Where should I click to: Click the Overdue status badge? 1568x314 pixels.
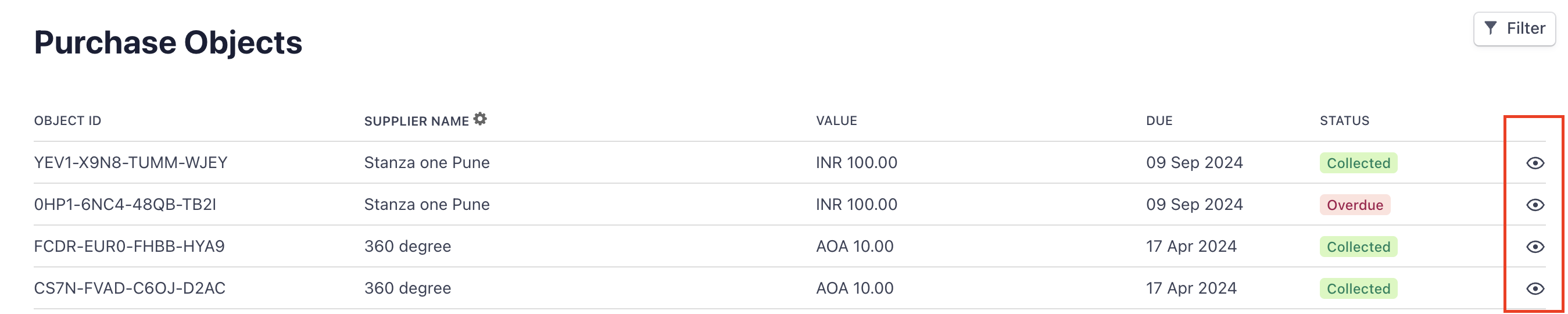tap(1354, 205)
